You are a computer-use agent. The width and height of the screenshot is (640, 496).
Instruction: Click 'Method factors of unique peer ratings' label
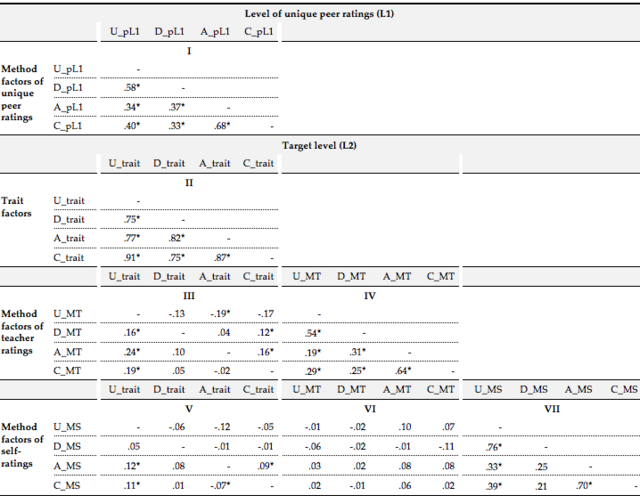click(22, 93)
